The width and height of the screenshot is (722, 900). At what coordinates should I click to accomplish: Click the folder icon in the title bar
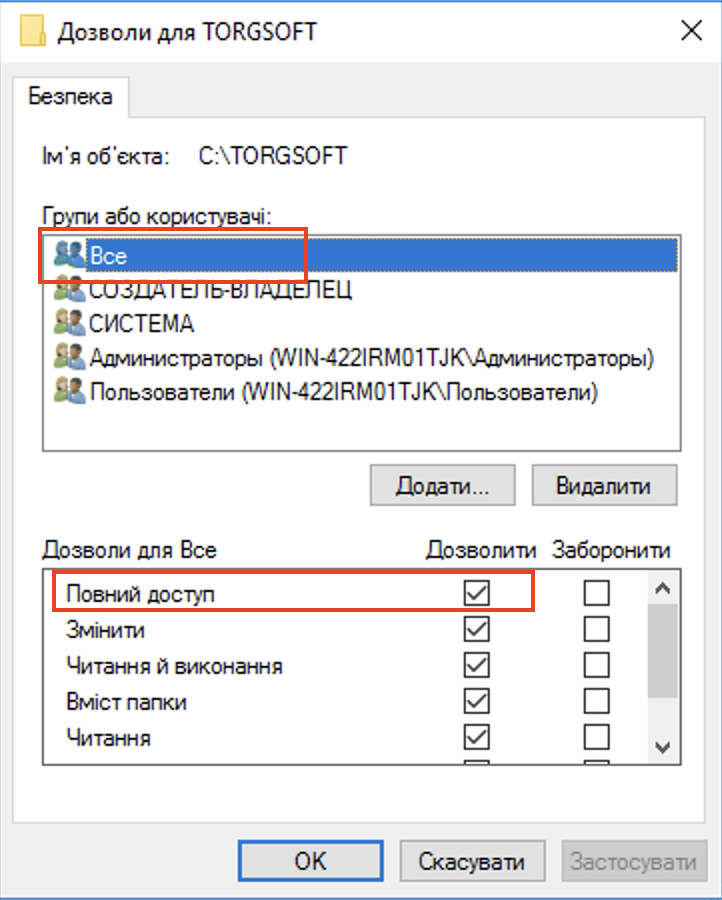point(29,30)
